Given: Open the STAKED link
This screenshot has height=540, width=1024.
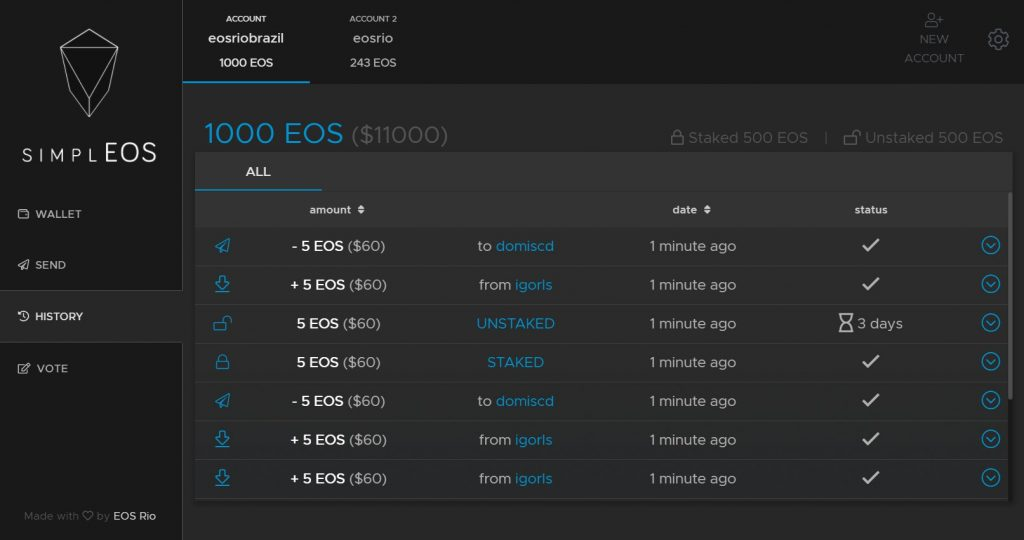Looking at the screenshot, I should coord(515,362).
